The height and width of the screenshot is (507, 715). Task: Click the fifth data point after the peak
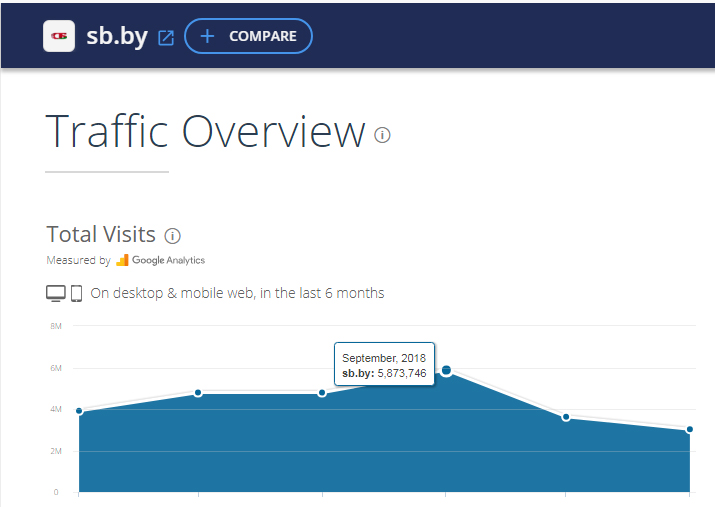pyautogui.click(x=566, y=417)
